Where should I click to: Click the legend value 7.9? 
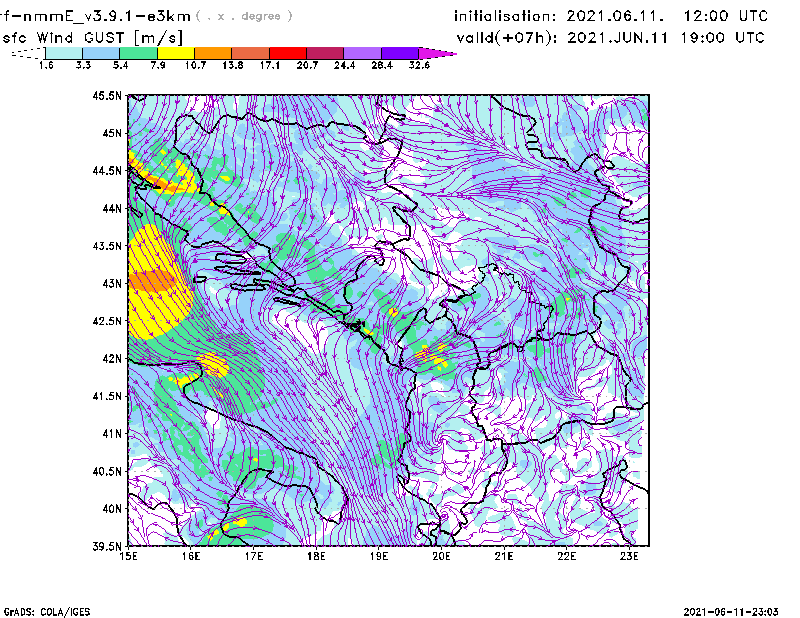[158, 65]
